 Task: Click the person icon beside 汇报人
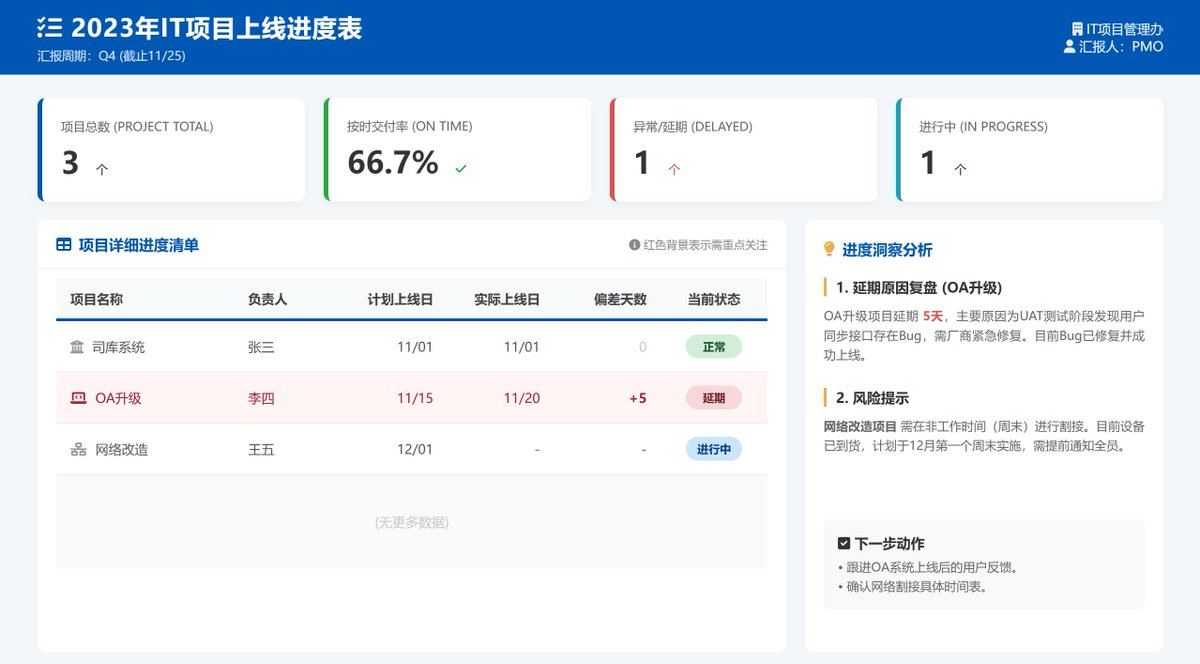click(1070, 46)
